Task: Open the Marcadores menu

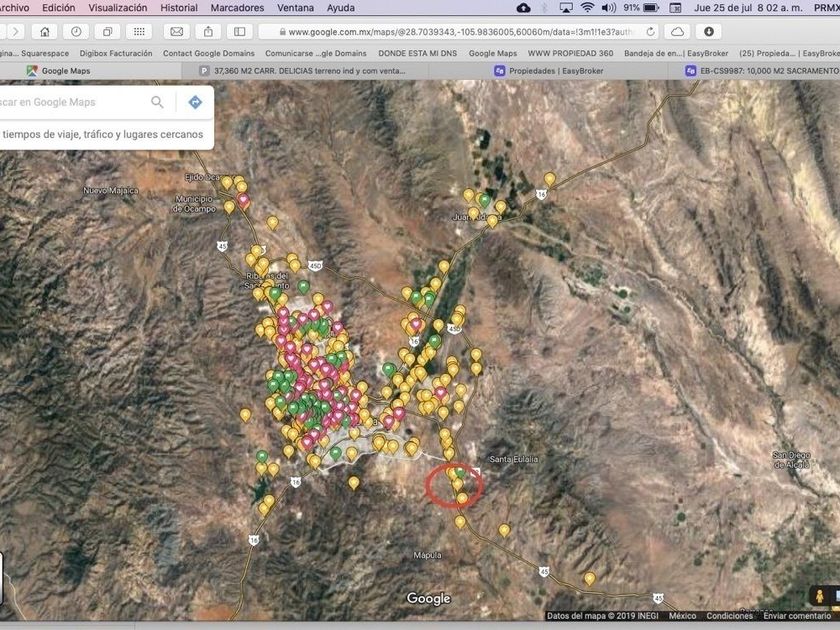Action: click(237, 8)
